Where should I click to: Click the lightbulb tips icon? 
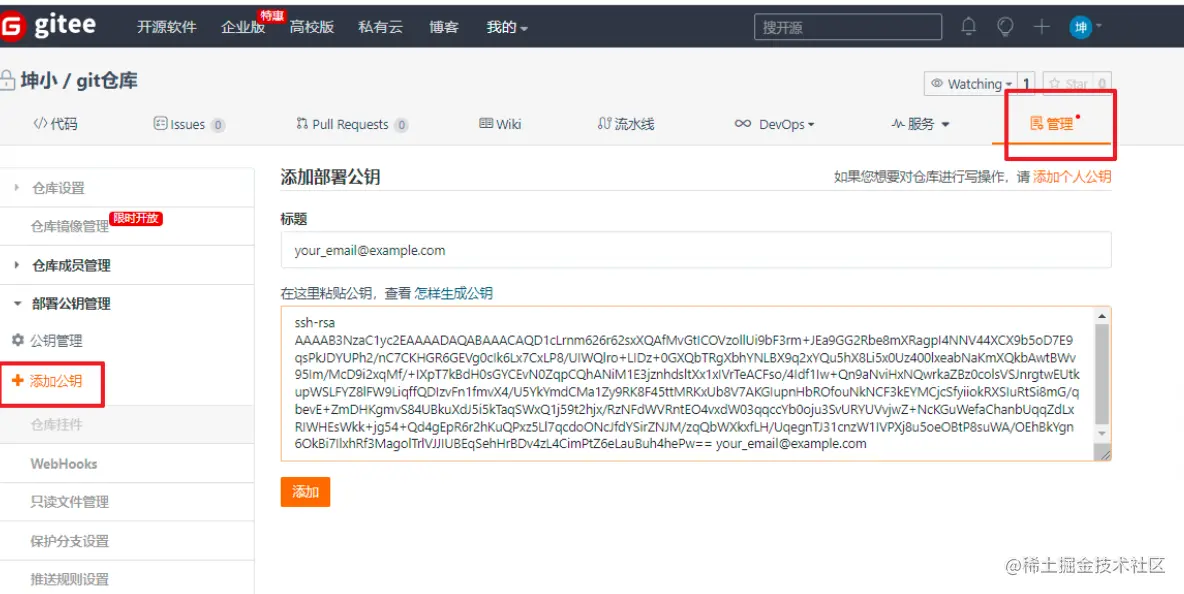[1005, 27]
